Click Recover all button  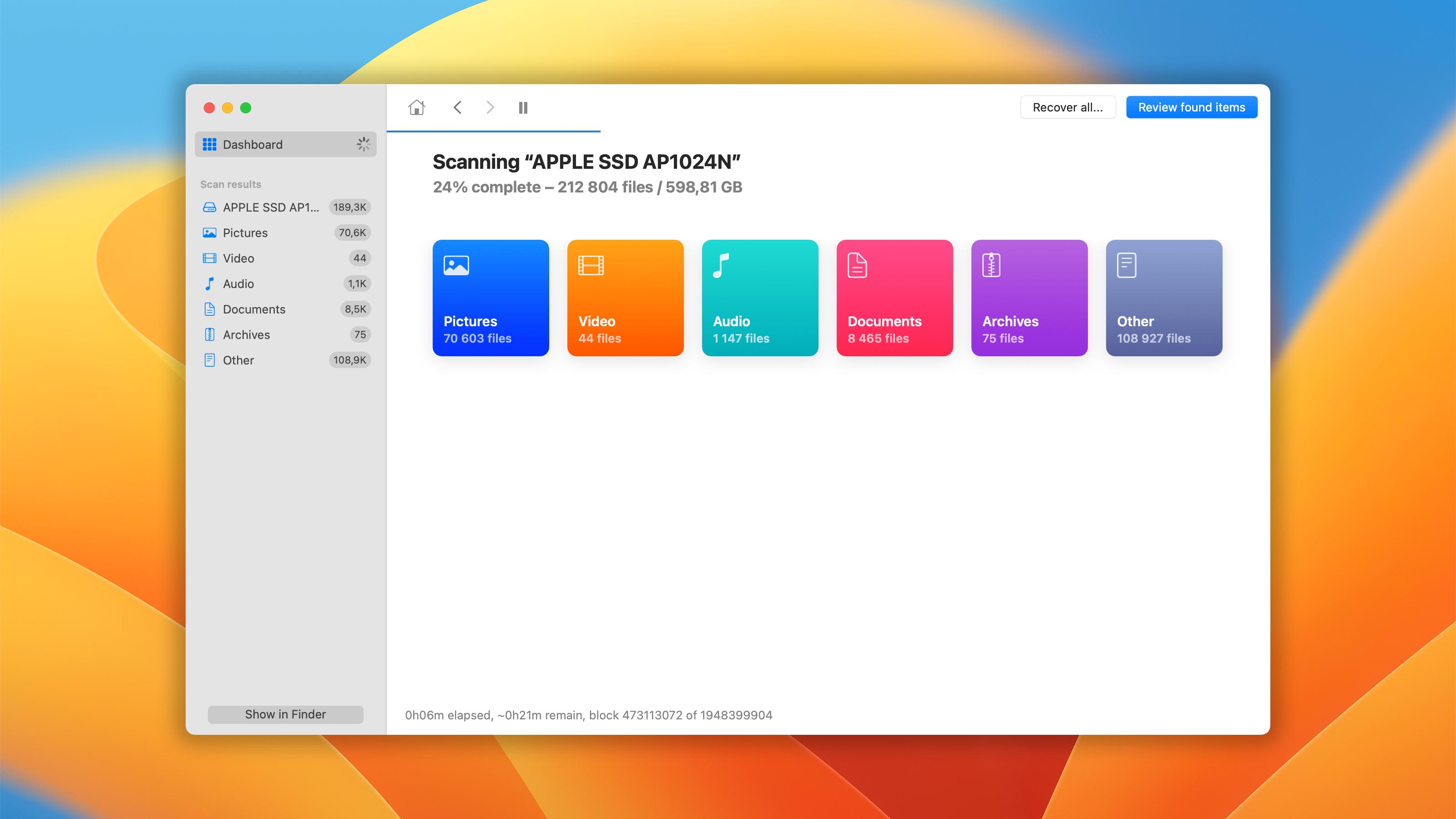(x=1068, y=107)
